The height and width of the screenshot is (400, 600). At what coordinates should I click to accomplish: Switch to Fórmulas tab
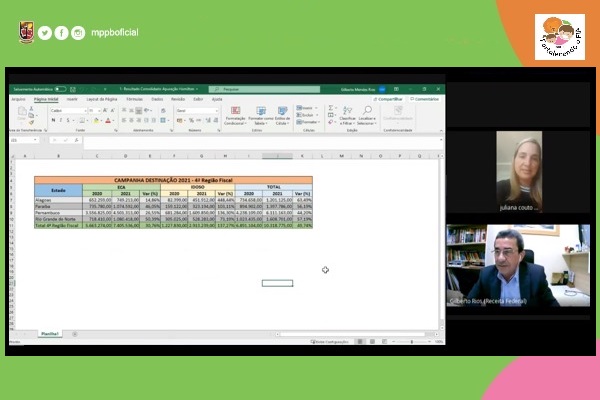tap(134, 99)
